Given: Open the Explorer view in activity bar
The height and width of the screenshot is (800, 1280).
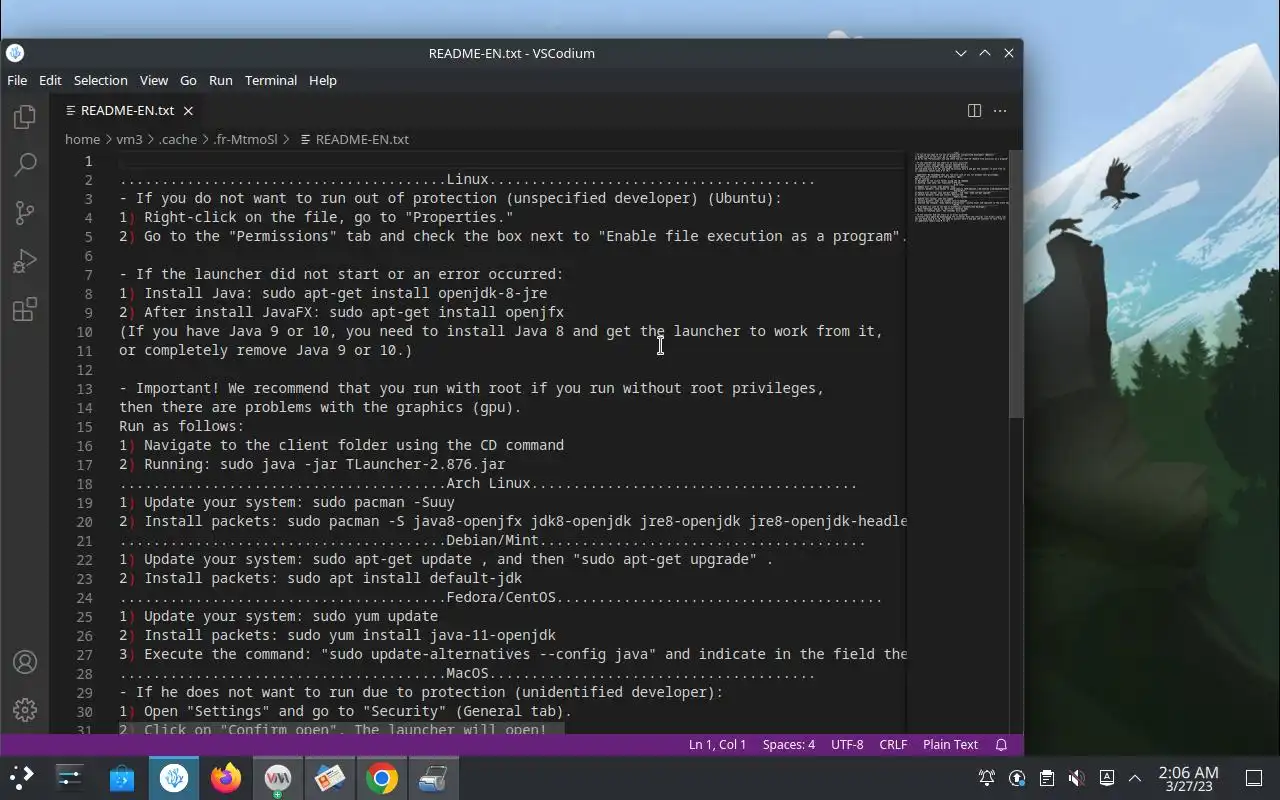Looking at the screenshot, I should [25, 117].
